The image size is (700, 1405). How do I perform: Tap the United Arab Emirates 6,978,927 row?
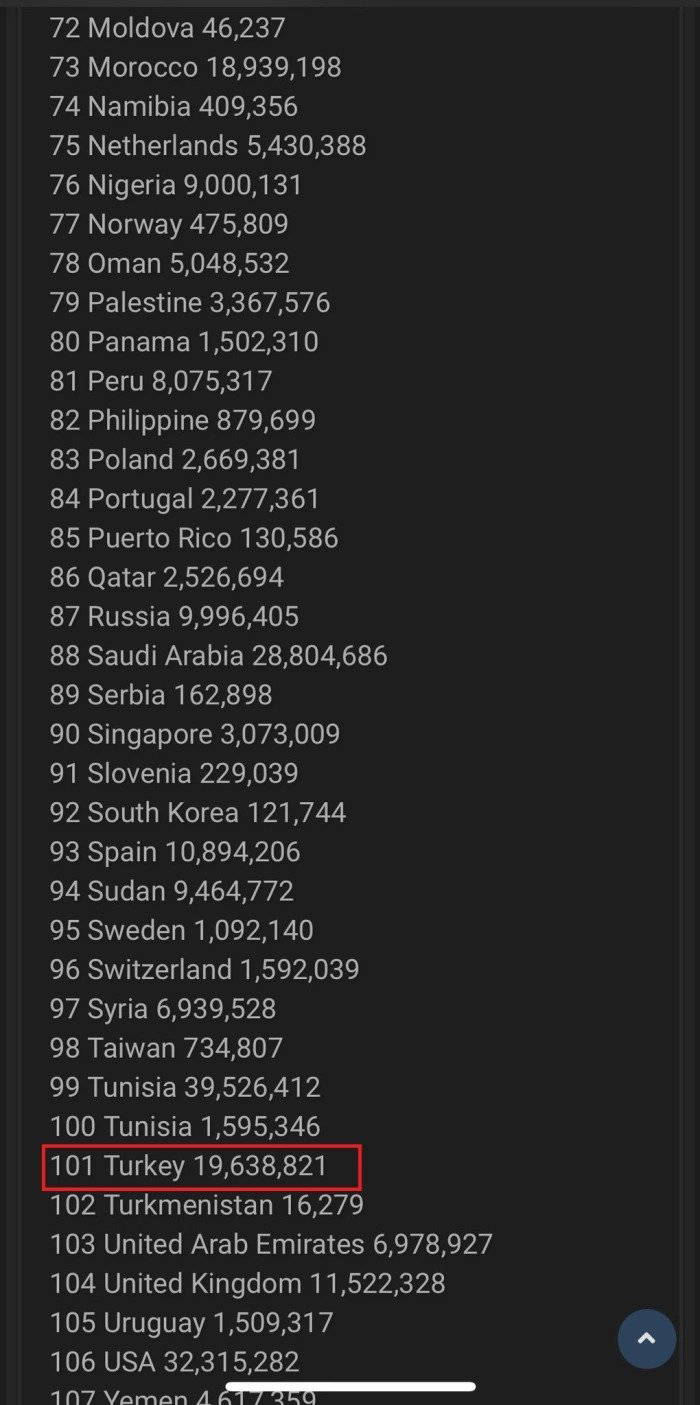pyautogui.click(x=271, y=1244)
